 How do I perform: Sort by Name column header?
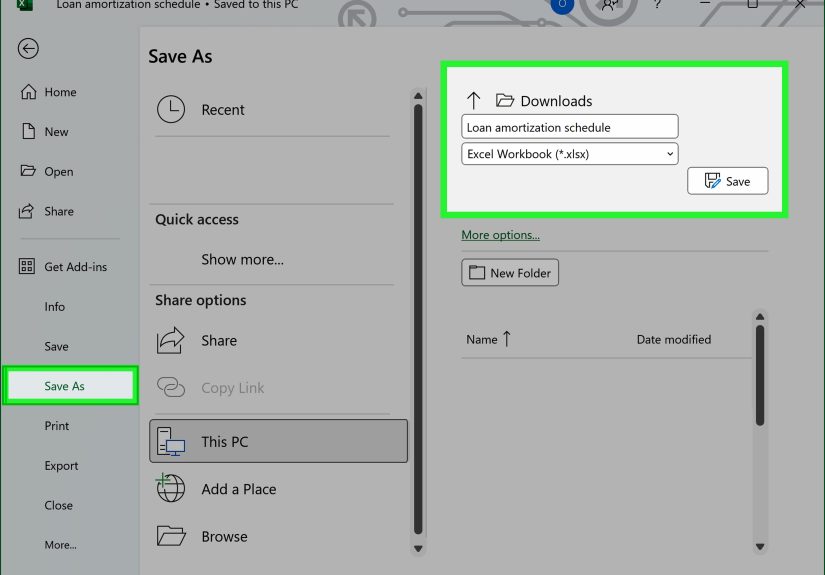tap(481, 339)
